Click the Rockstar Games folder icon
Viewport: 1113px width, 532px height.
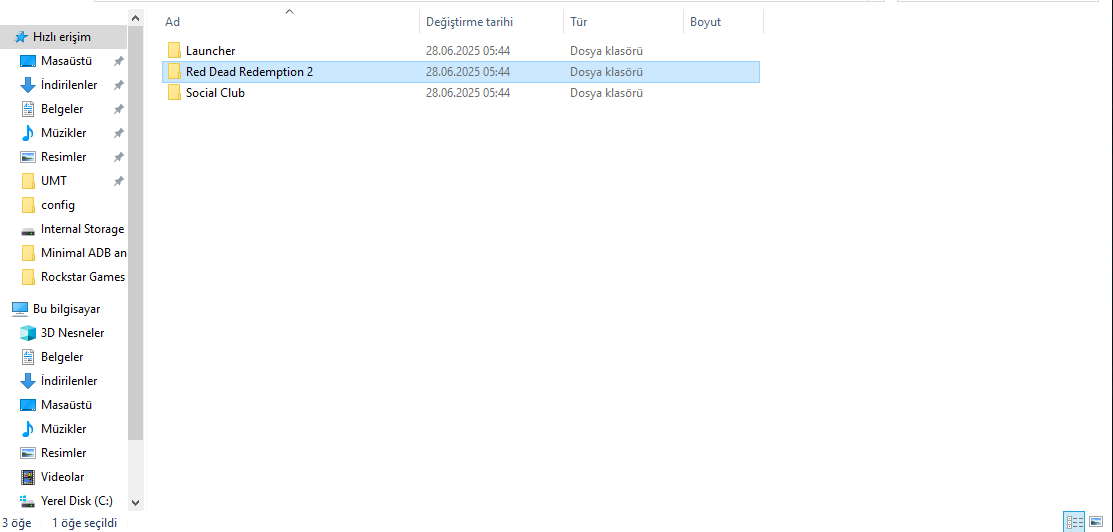pos(28,277)
